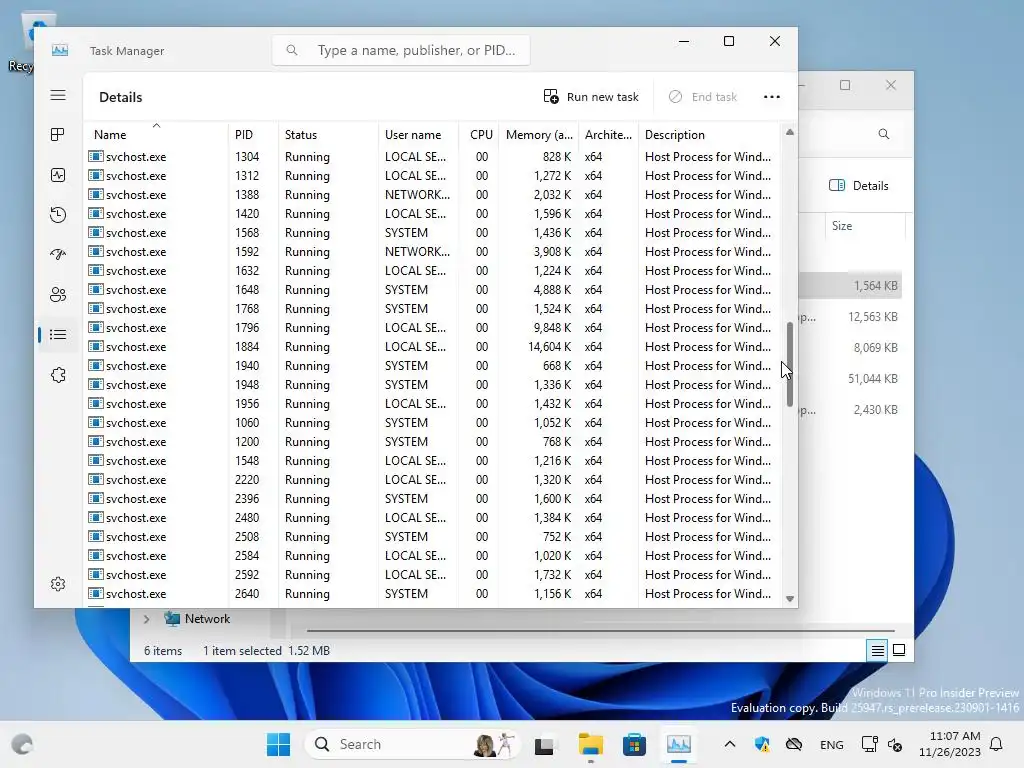Image resolution: width=1024 pixels, height=768 pixels.
Task: Click Task Manager taskbar icon
Action: point(679,744)
